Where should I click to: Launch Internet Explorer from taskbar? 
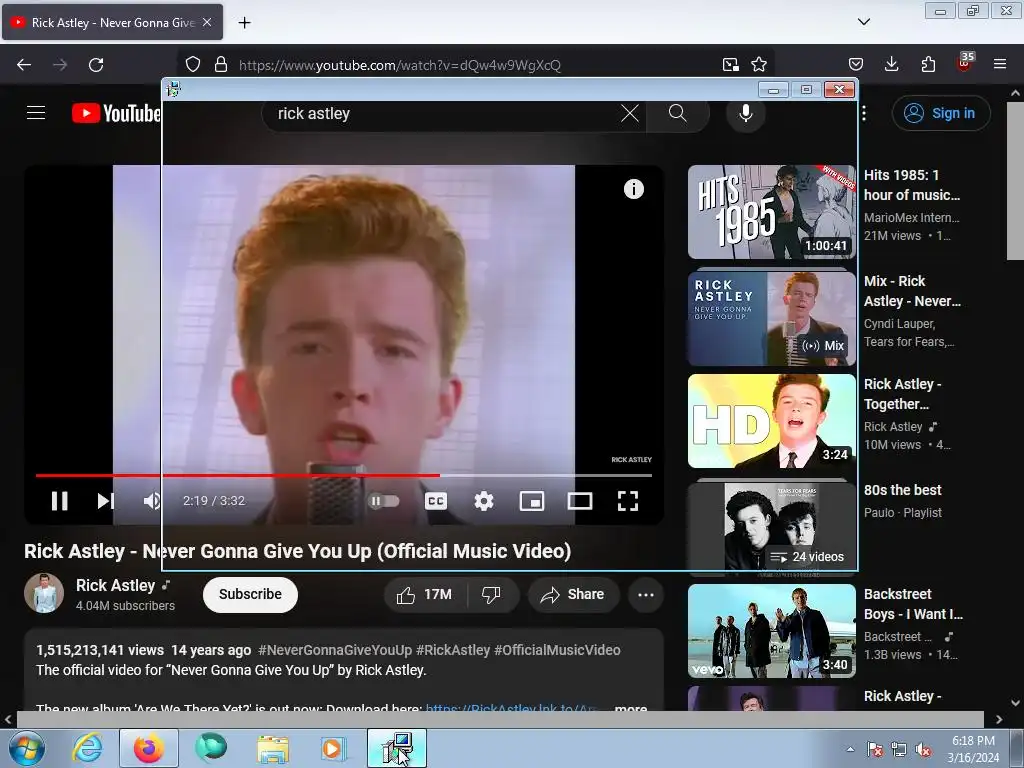(x=88, y=748)
